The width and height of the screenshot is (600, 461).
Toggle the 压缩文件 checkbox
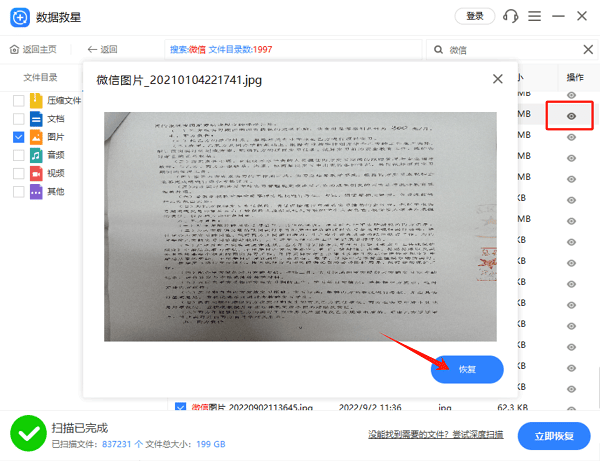18,100
